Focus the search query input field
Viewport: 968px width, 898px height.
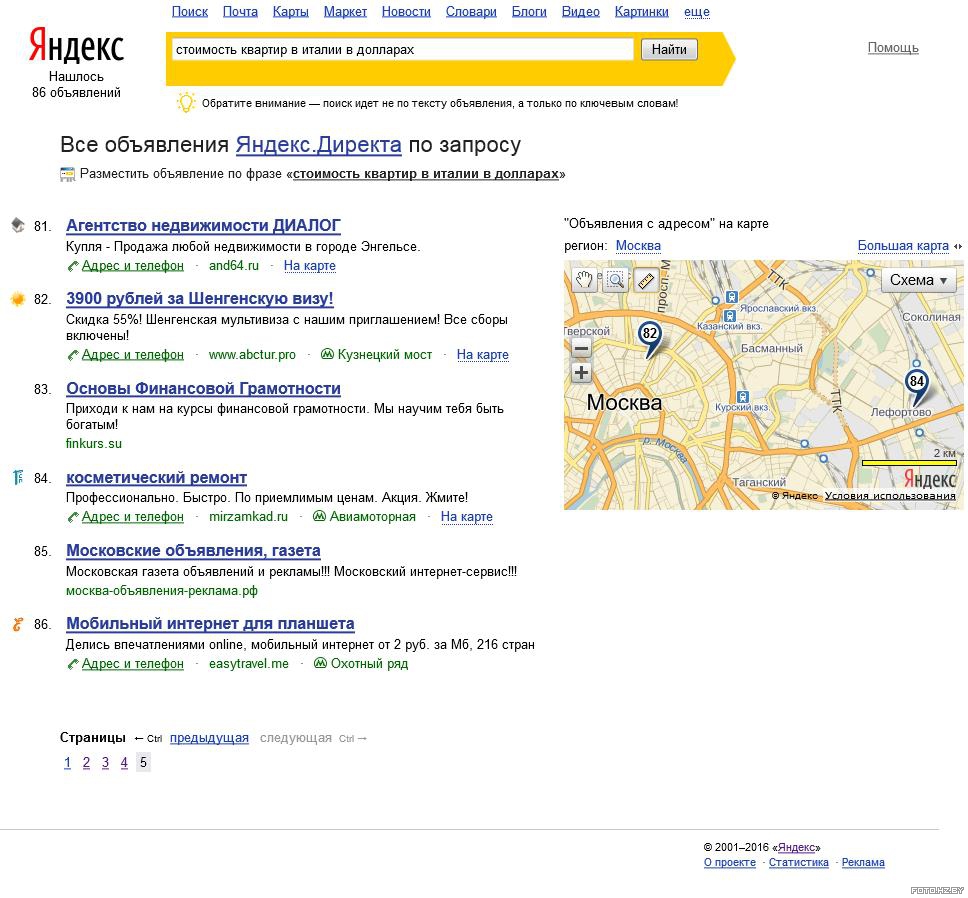pyautogui.click(x=403, y=49)
